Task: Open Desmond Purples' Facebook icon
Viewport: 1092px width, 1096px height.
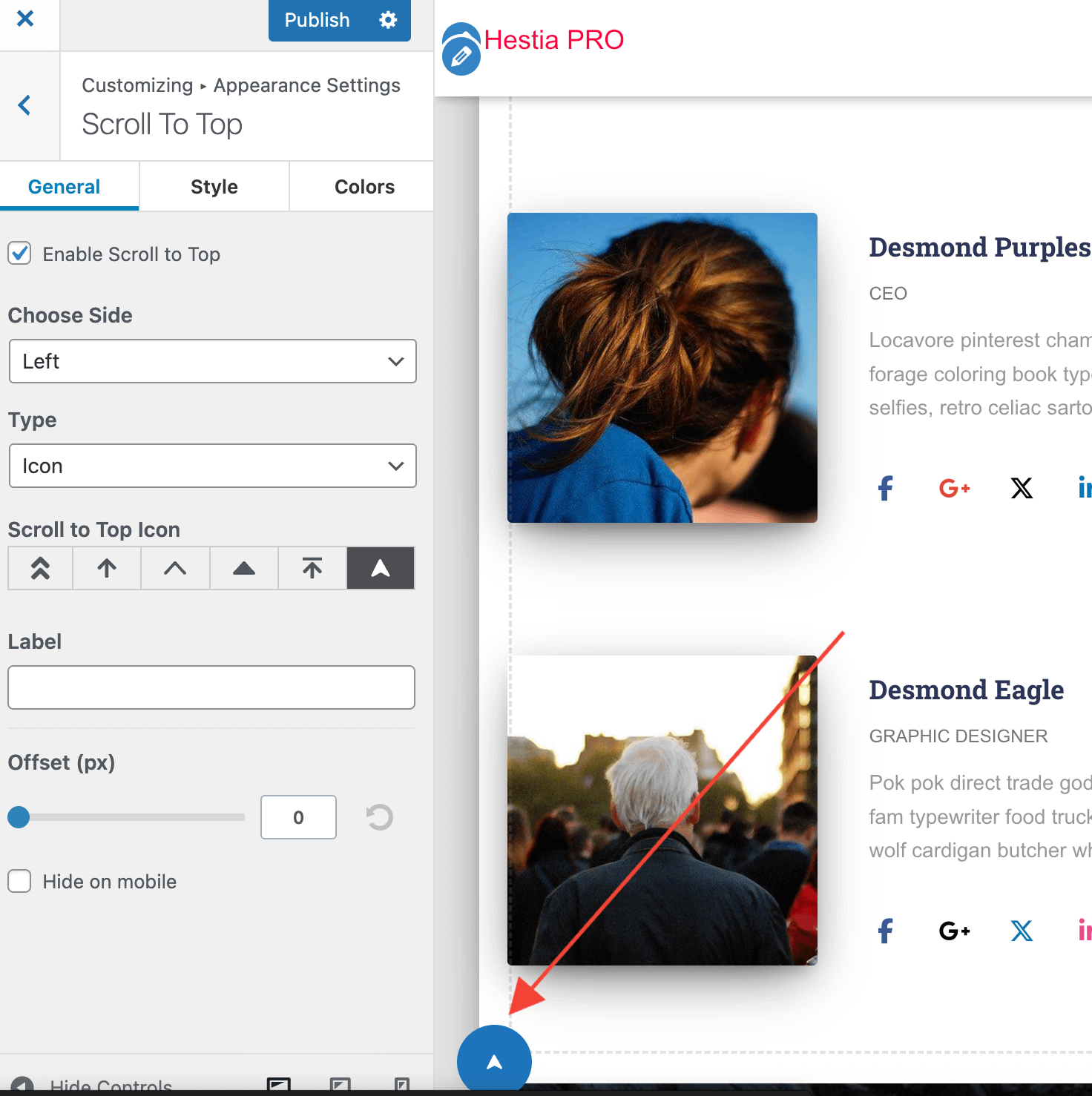Action: 885,488
